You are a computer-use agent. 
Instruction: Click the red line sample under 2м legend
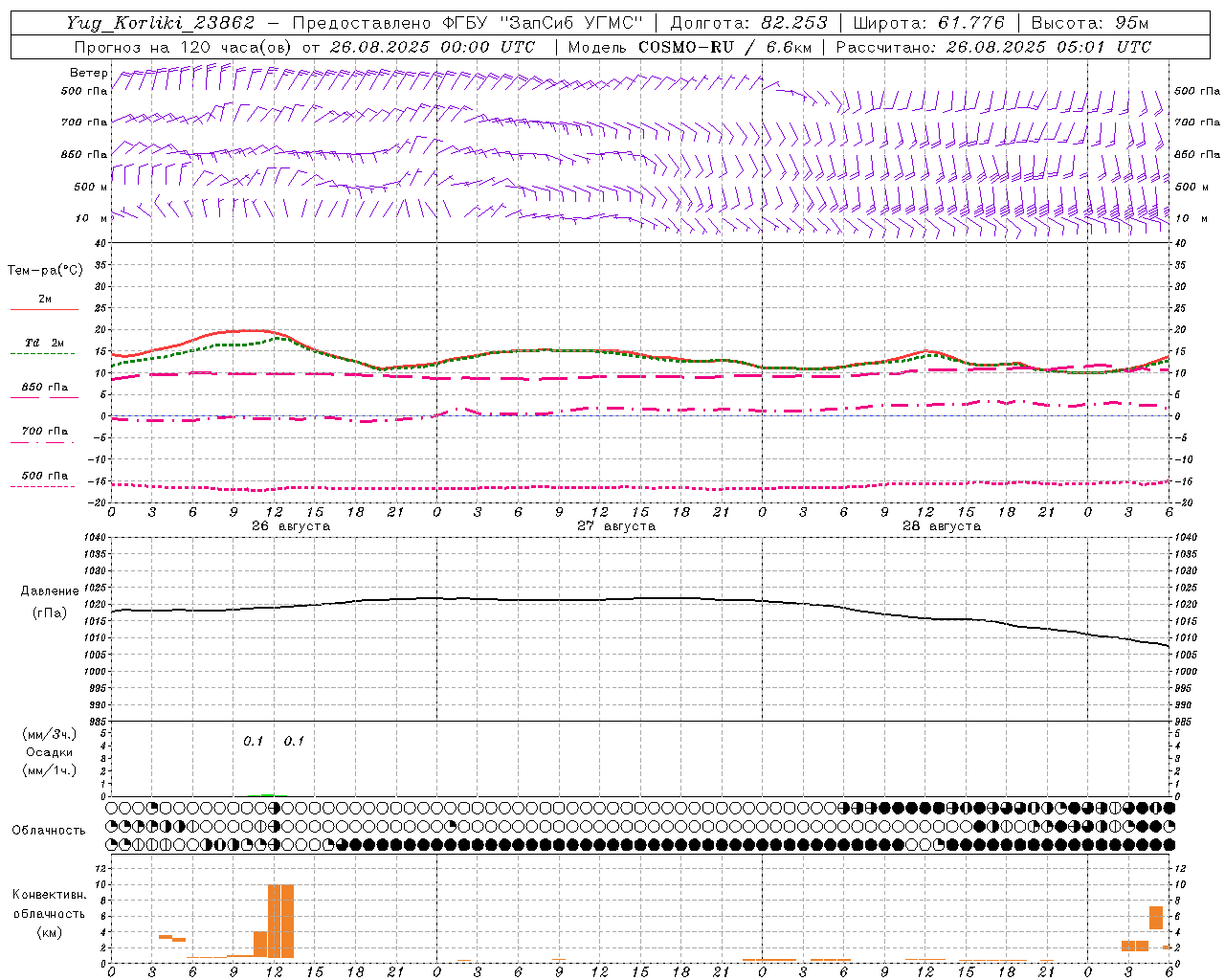point(44,309)
